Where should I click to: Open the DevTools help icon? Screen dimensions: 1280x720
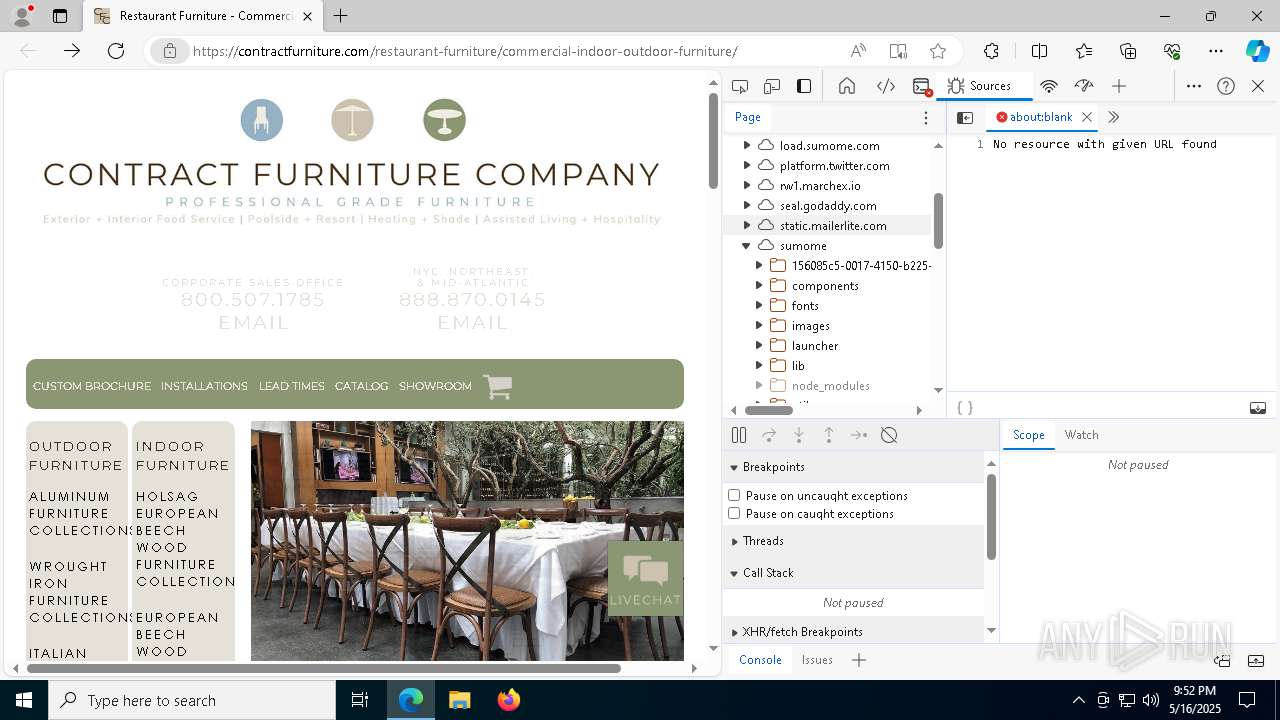click(1226, 86)
